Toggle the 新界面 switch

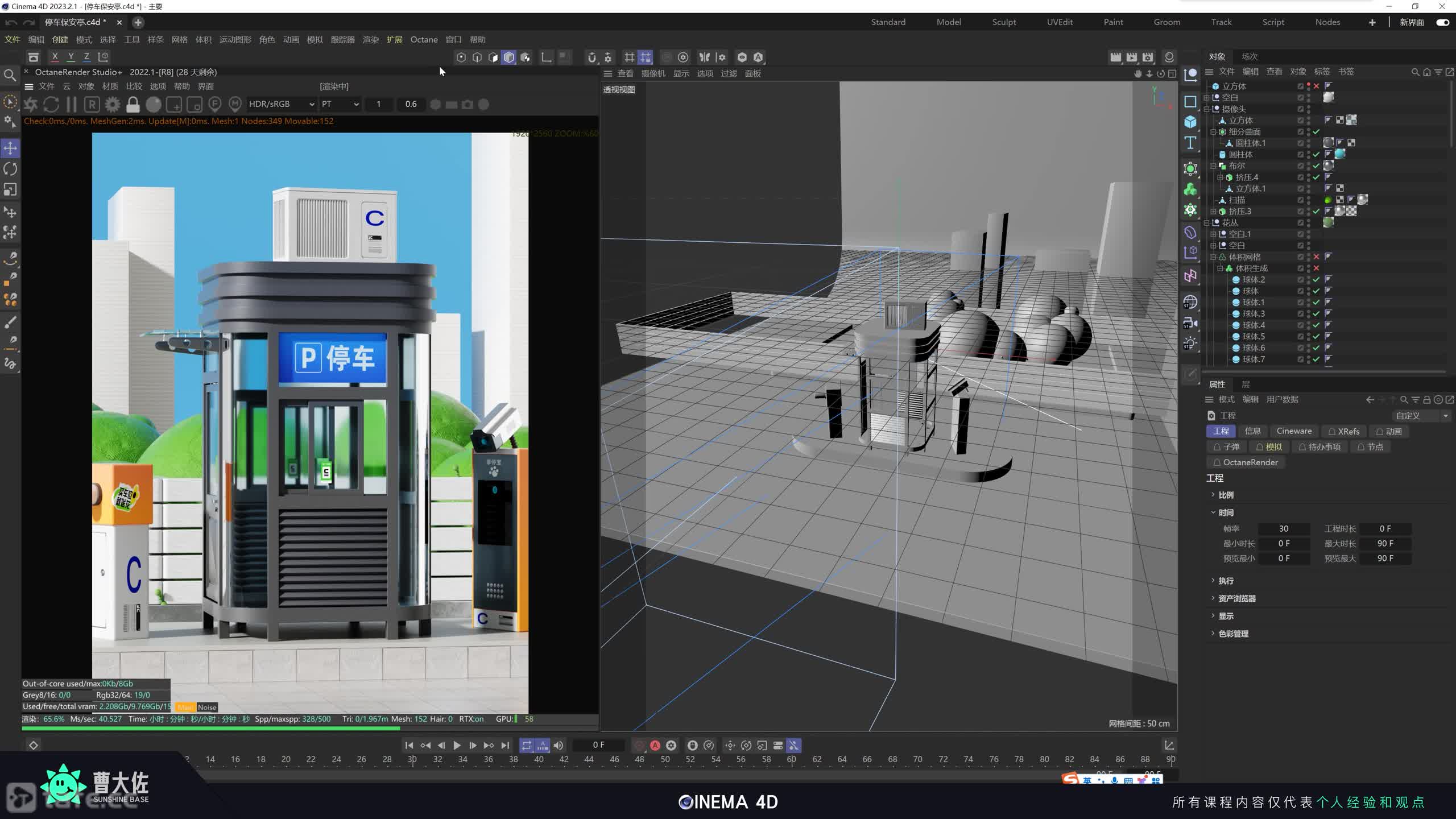pos(1442,22)
